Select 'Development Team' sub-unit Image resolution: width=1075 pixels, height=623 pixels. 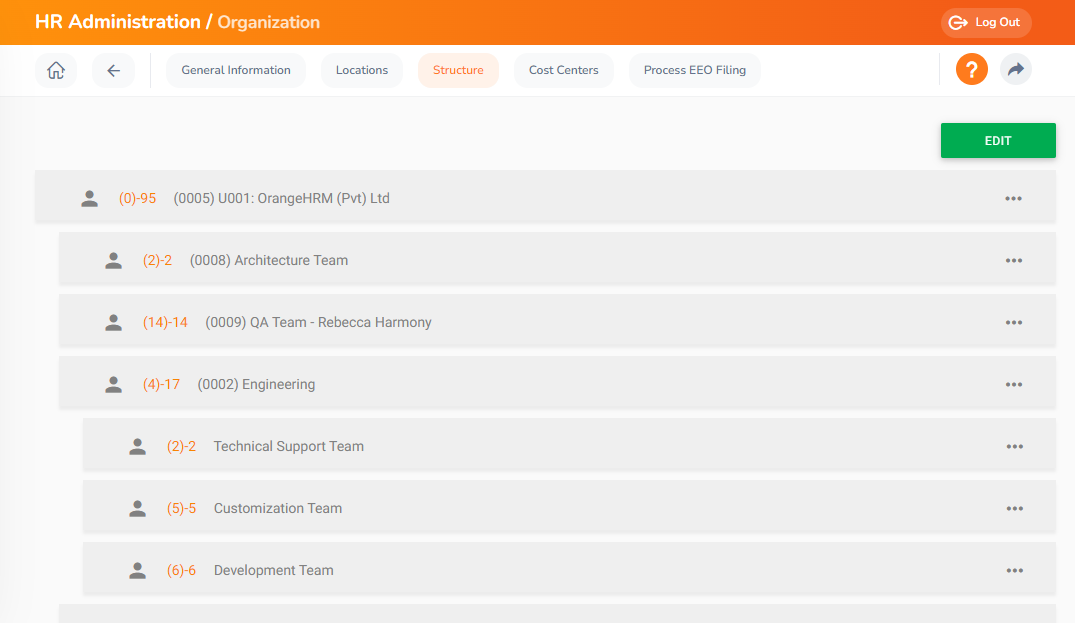[x=274, y=571]
